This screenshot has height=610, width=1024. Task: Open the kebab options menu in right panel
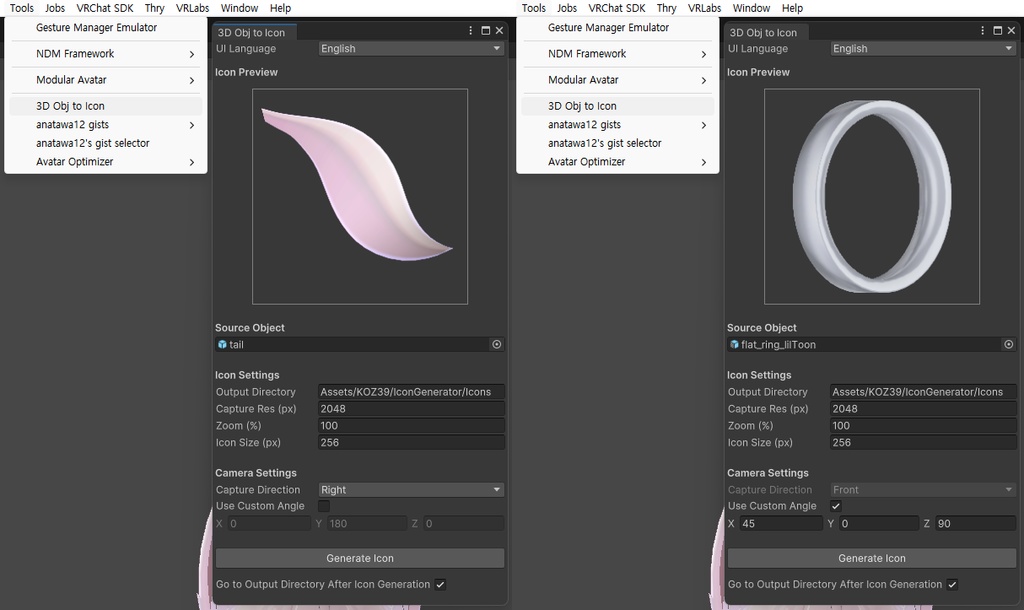(982, 31)
